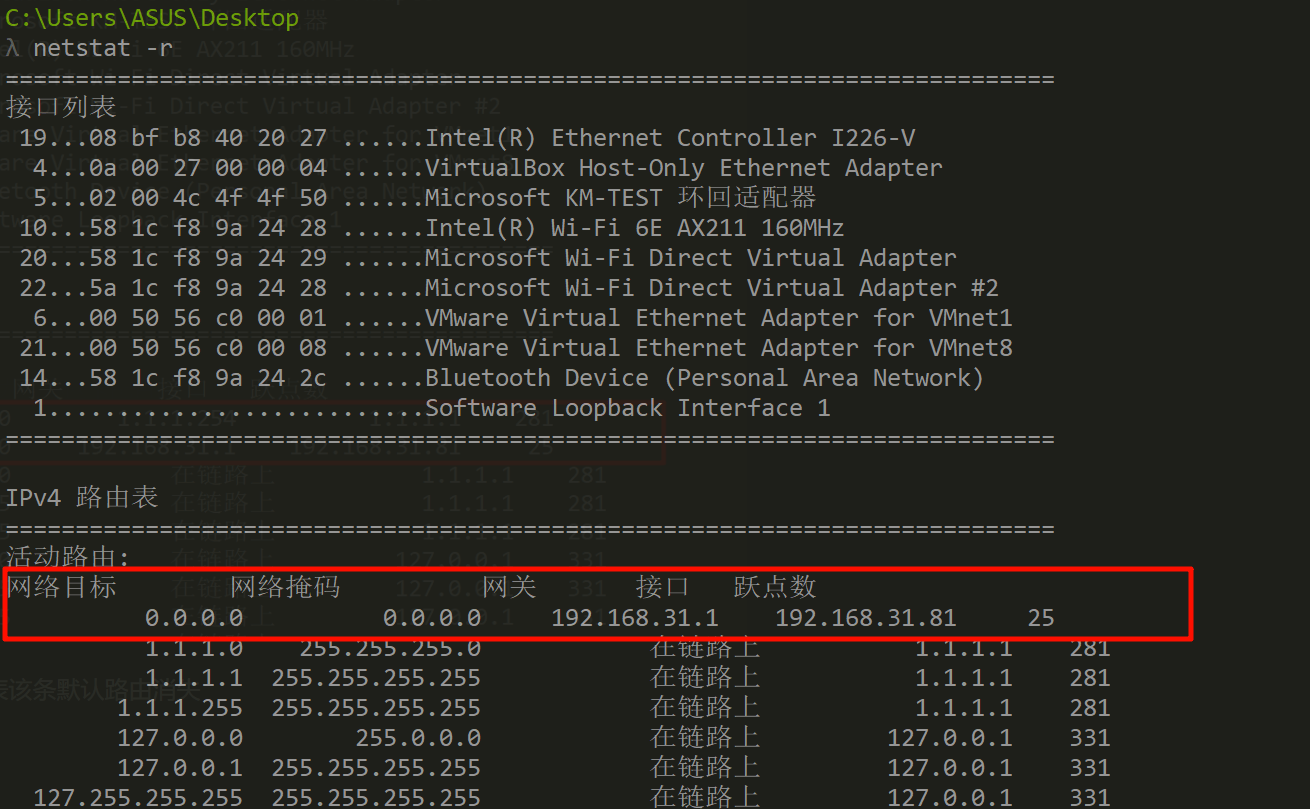The height and width of the screenshot is (809, 1310).
Task: Select interface address 192.168.31.81
Action: [866, 618]
